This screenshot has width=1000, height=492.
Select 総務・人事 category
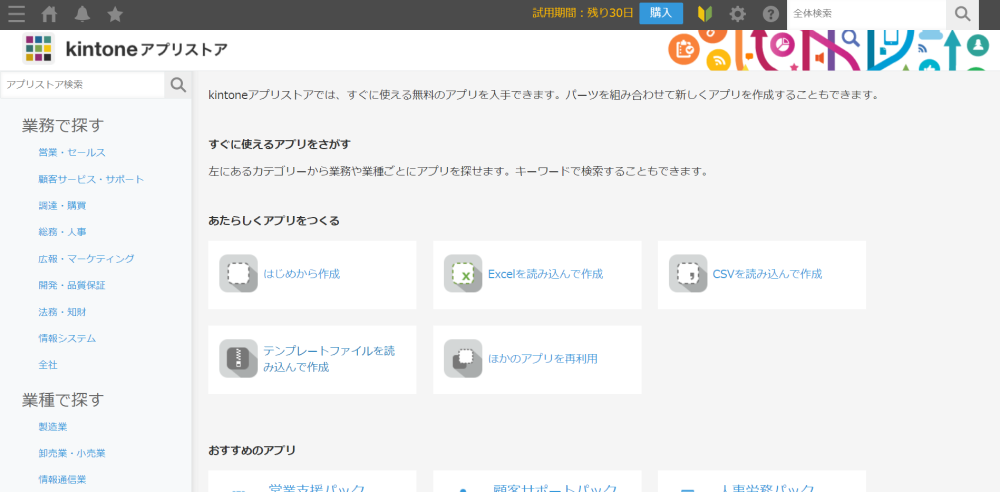62,232
